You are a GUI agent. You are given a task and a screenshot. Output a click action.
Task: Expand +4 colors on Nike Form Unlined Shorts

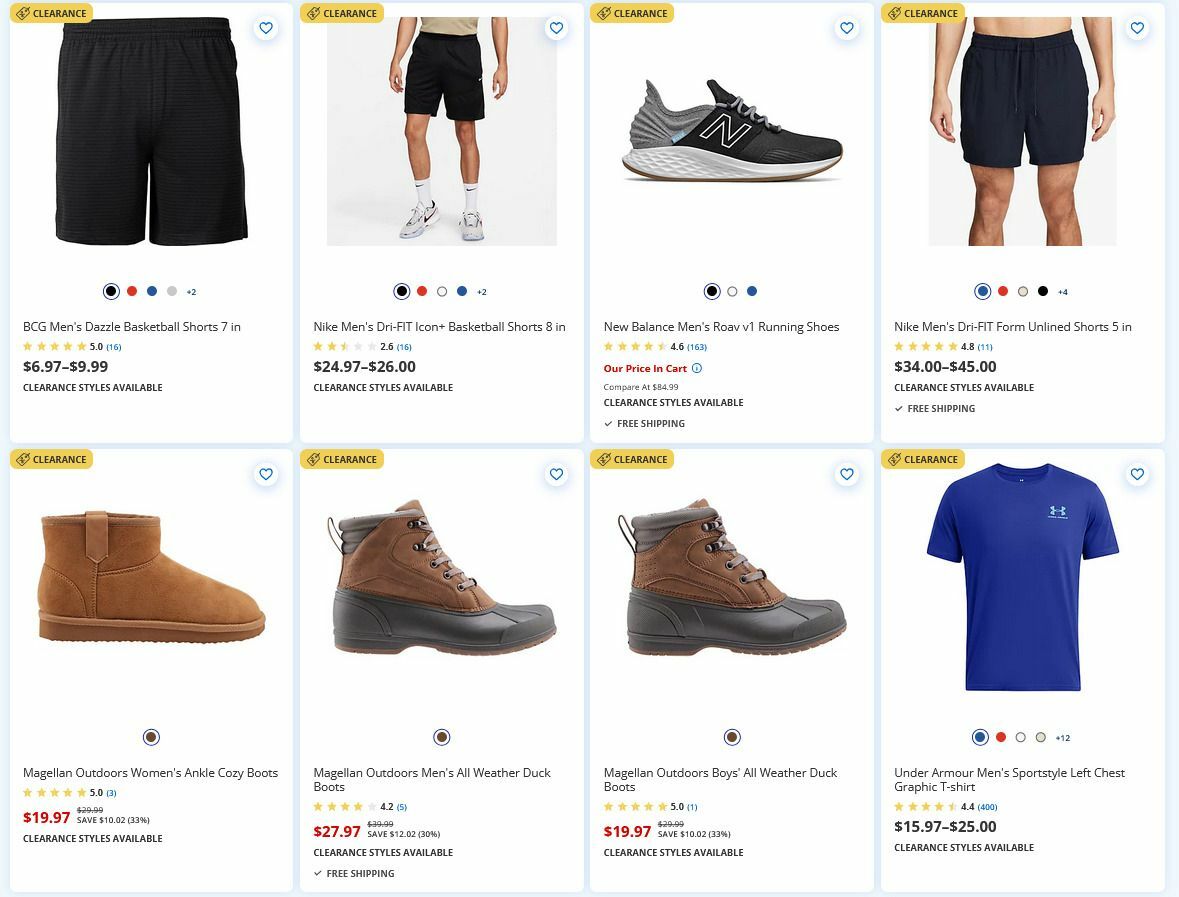click(1062, 291)
